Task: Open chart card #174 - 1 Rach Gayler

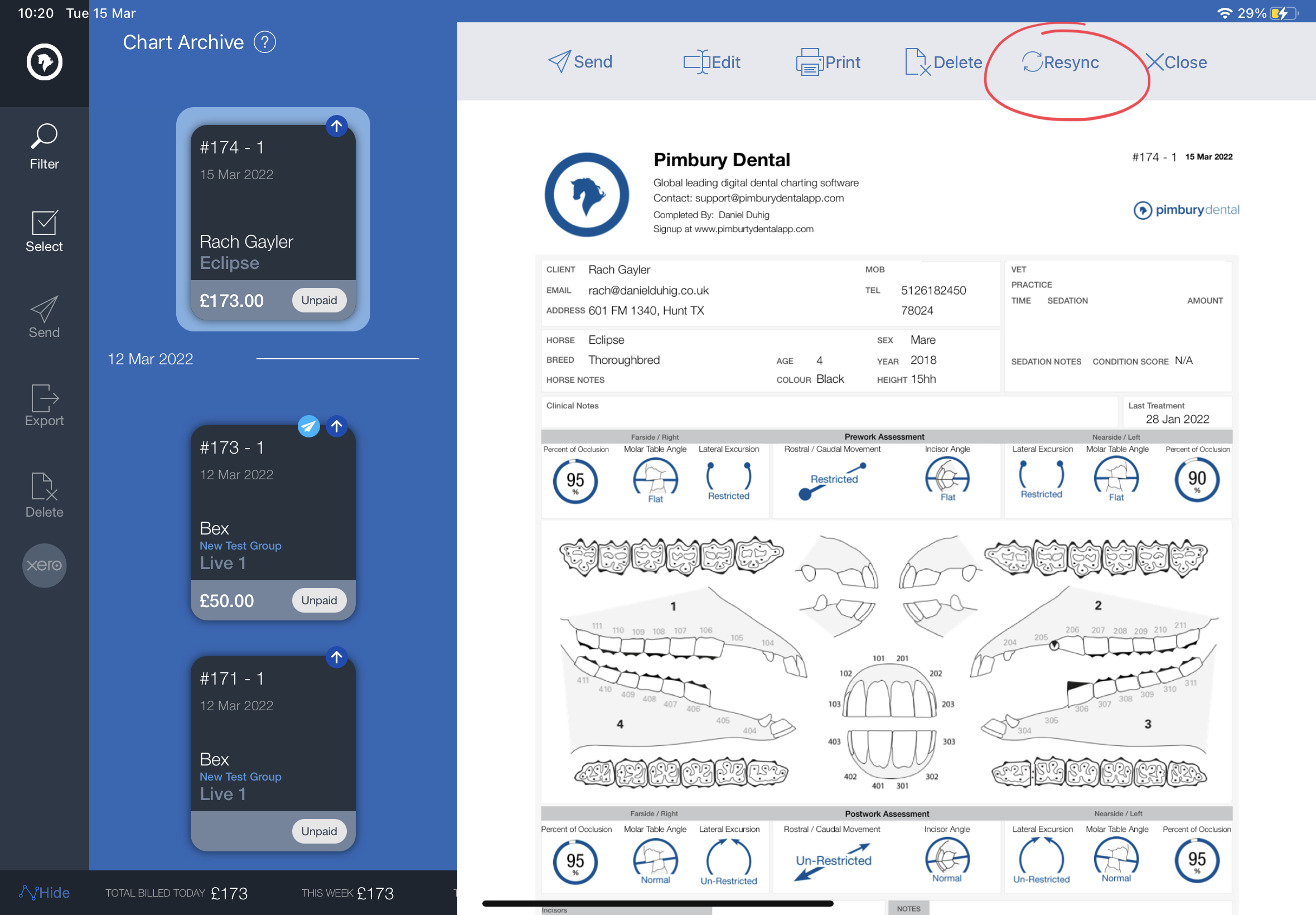Action: pyautogui.click(x=273, y=223)
